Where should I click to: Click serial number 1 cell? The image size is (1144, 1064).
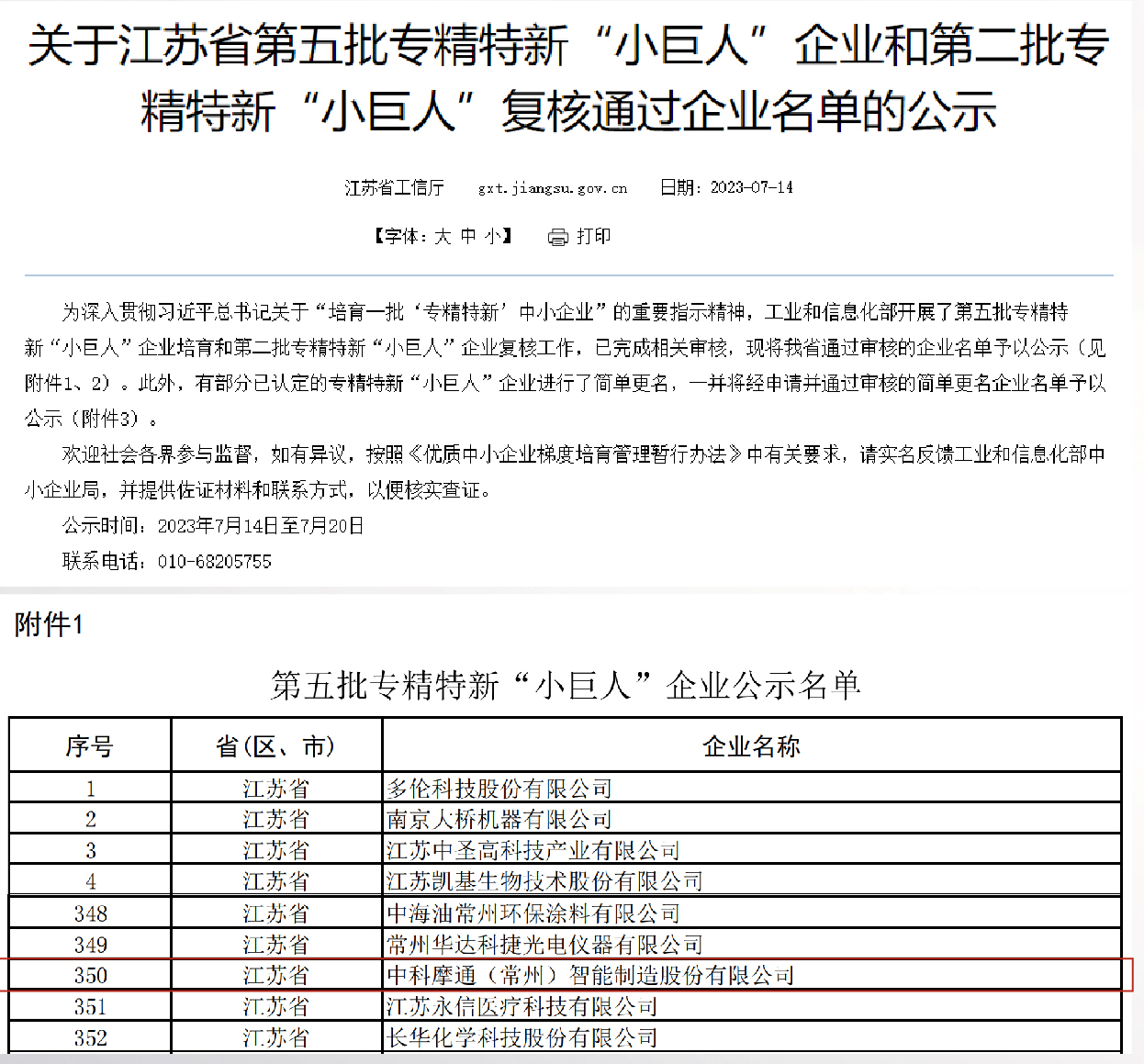pyautogui.click(x=90, y=789)
